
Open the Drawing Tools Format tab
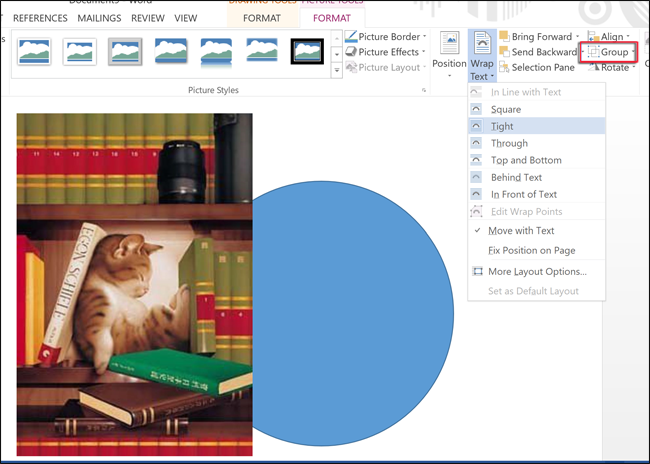coord(262,18)
